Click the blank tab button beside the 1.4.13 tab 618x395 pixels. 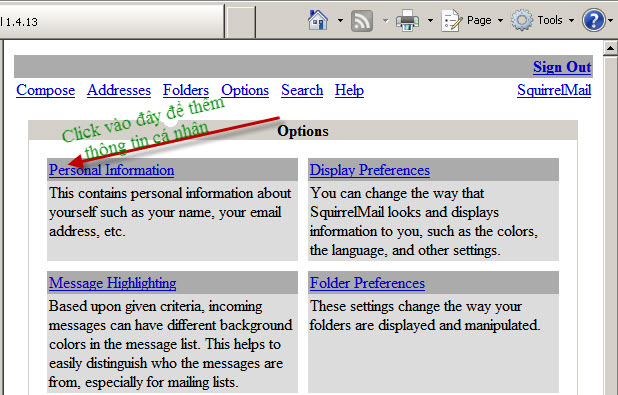coord(241,22)
